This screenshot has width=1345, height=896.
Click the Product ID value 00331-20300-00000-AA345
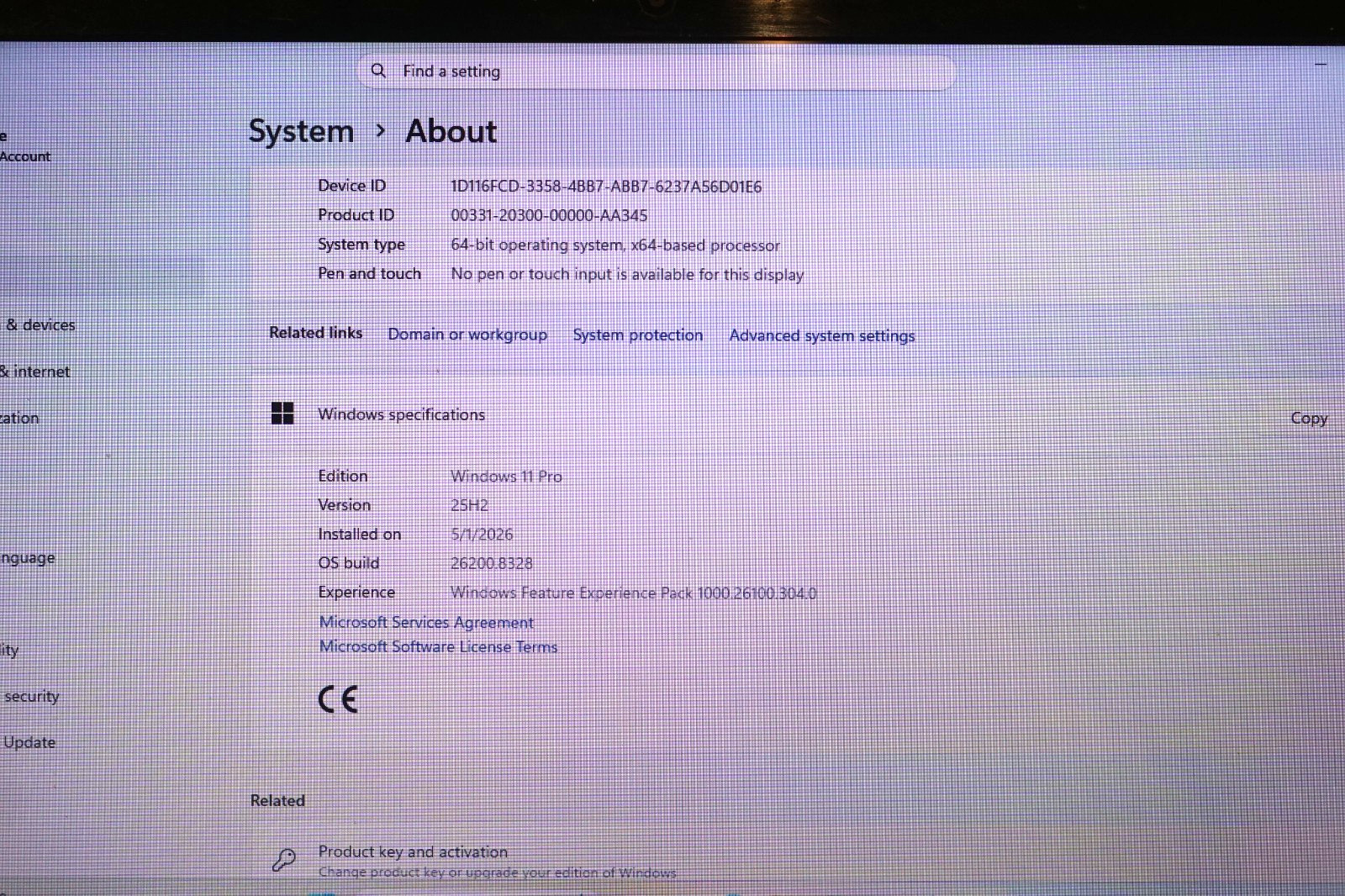(x=549, y=215)
